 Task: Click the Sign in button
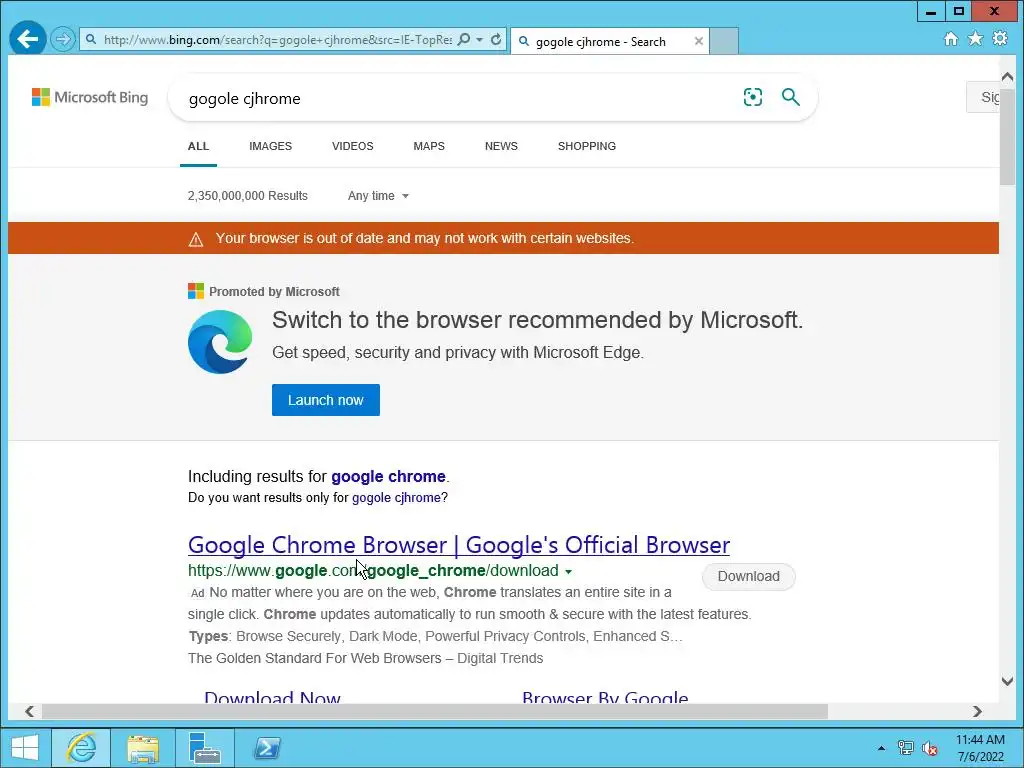pyautogui.click(x=983, y=97)
